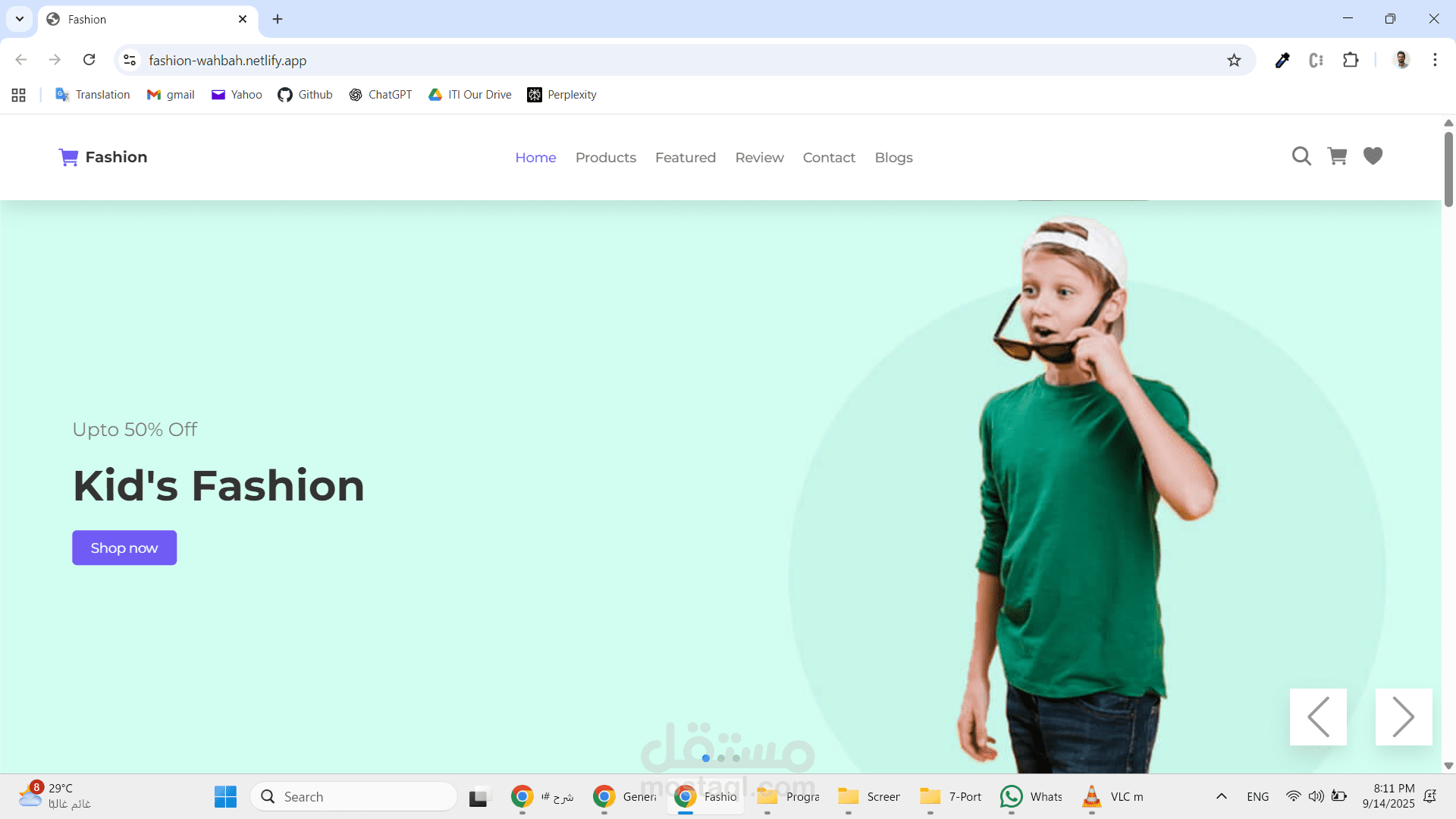Click the Shop now button

click(x=124, y=548)
